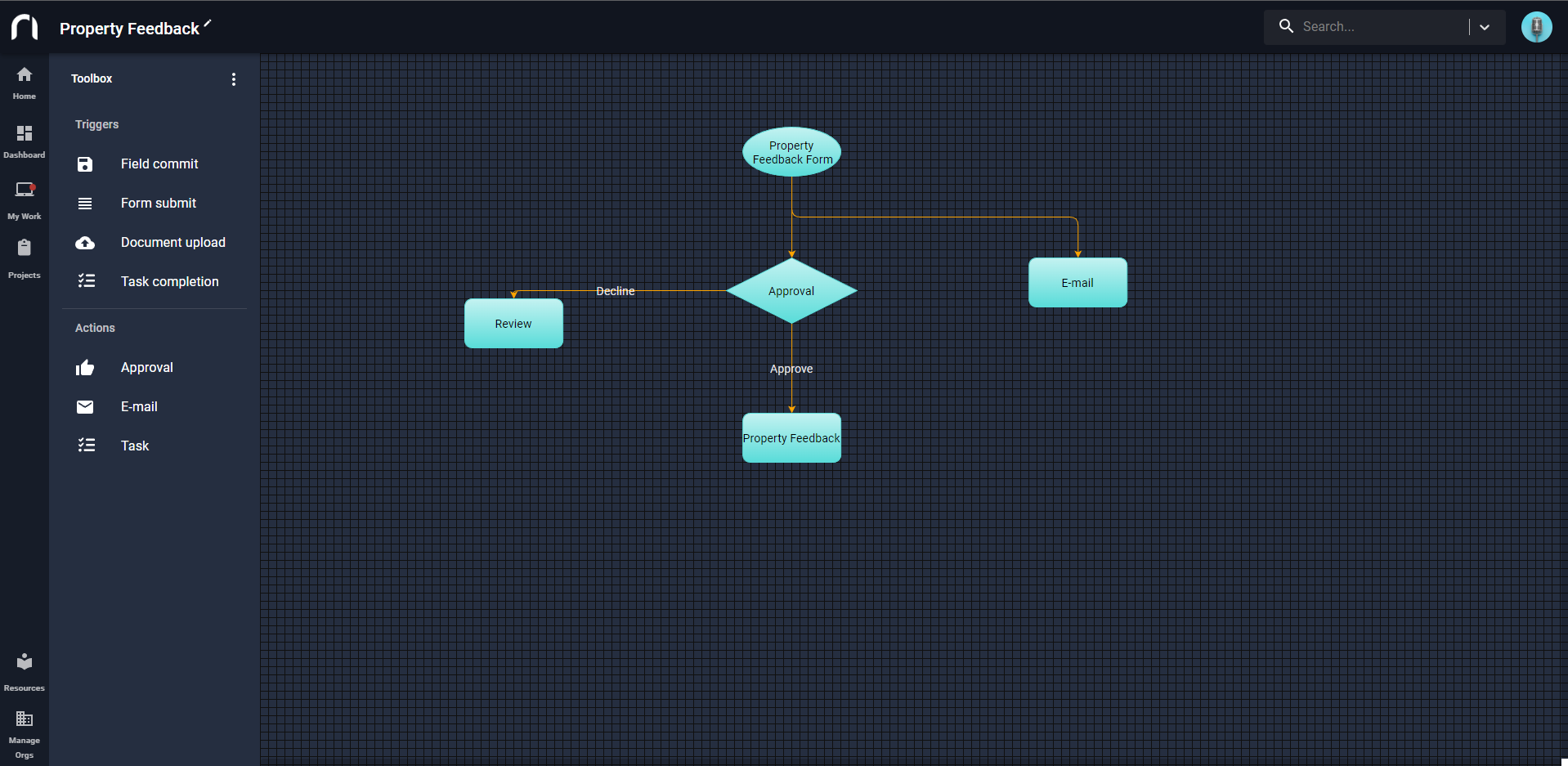Click the Approval thumbs-up action icon
This screenshot has height=766, width=1568.
[84, 367]
